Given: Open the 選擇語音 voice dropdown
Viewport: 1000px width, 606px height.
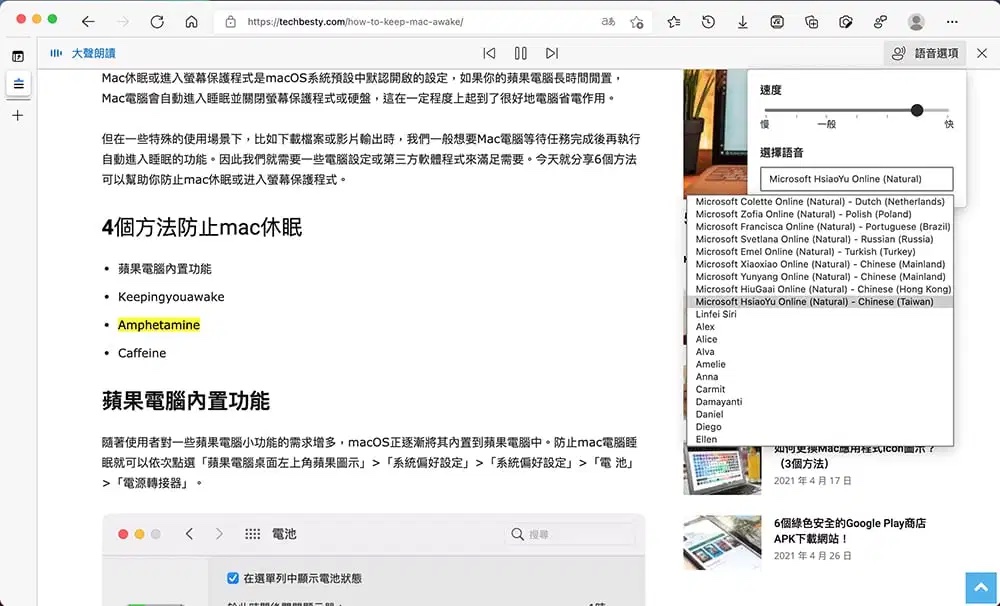Looking at the screenshot, I should [x=857, y=179].
